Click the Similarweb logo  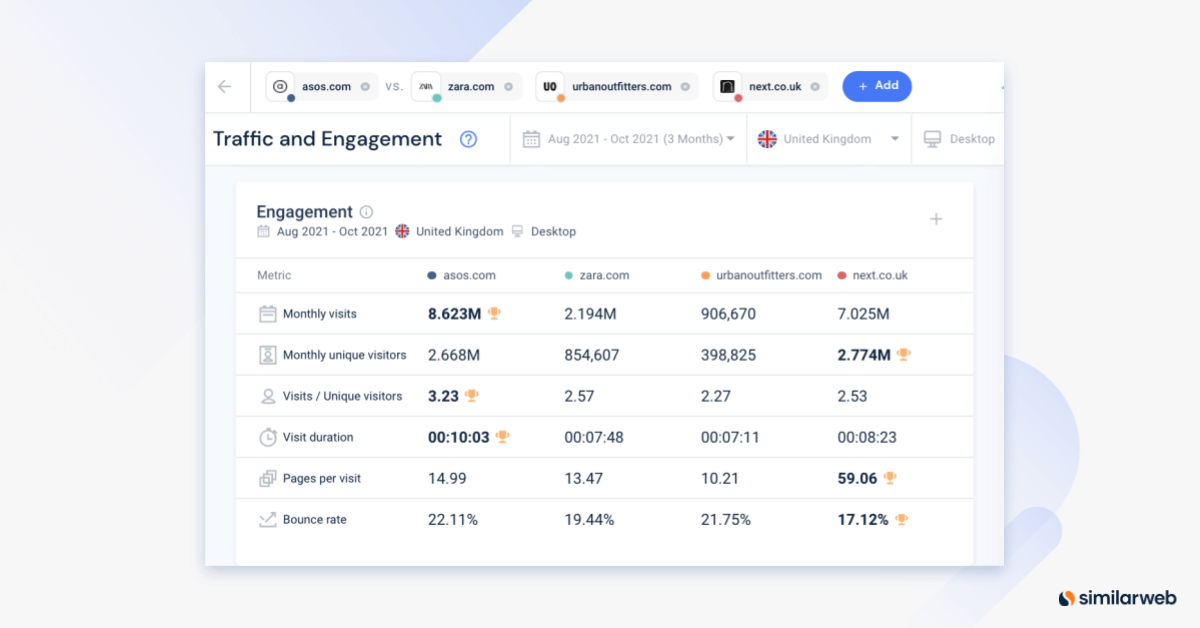[1116, 597]
